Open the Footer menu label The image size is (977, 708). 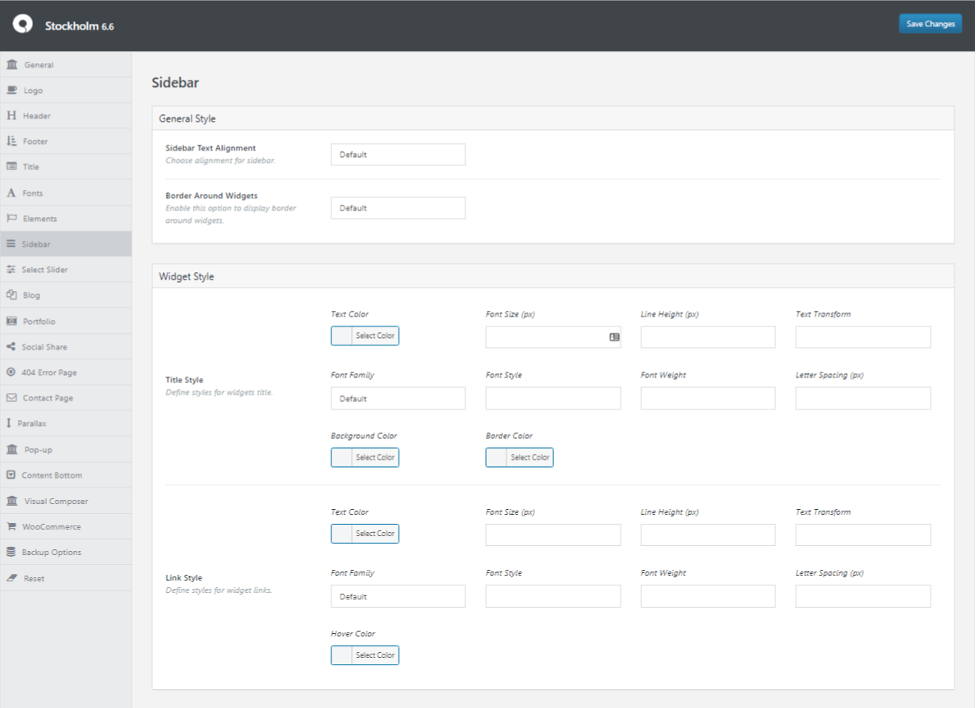tap(35, 141)
